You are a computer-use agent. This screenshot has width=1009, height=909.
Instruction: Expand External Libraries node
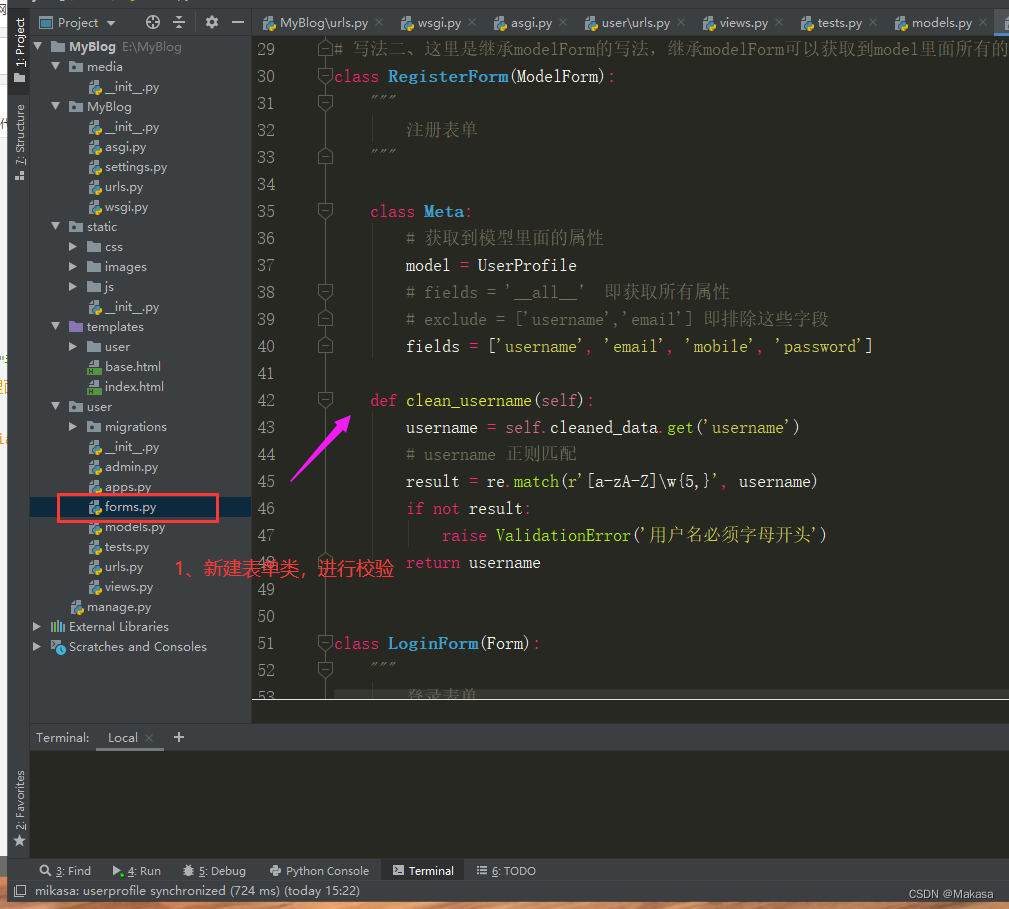tap(37, 626)
